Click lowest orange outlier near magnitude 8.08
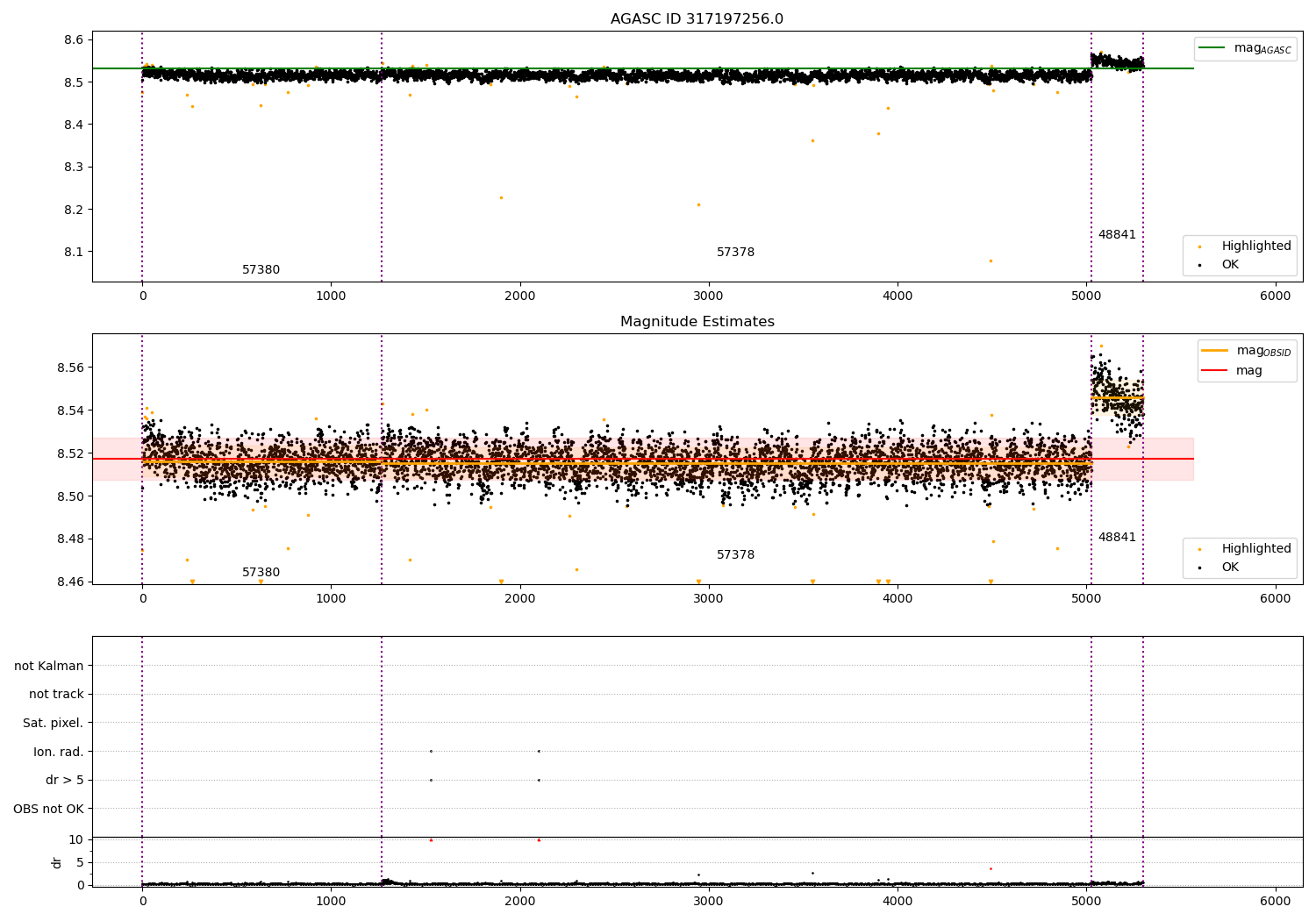Viewport: 1316px width, 921px height. 991,261
